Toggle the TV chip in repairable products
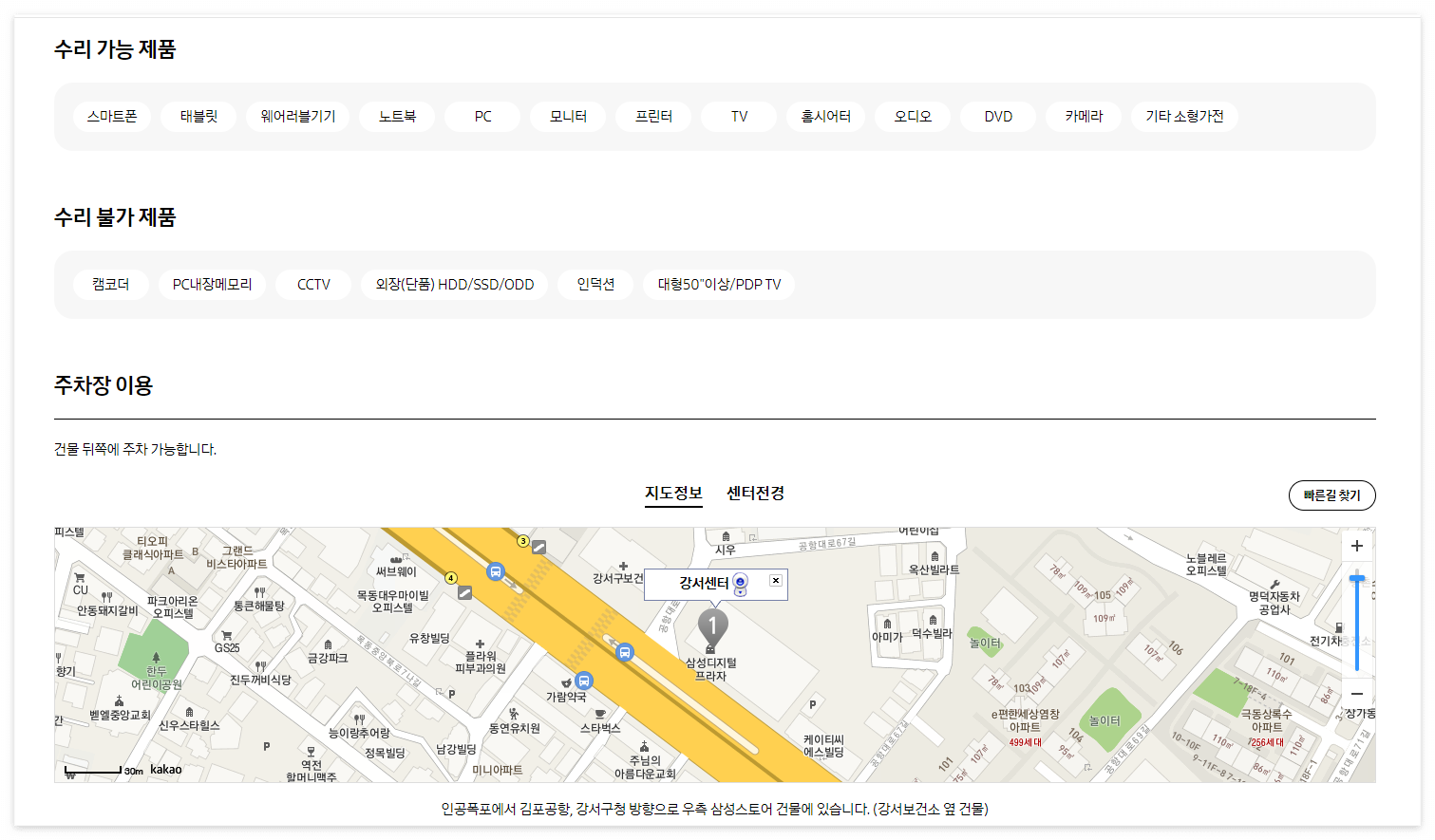 [x=738, y=116]
